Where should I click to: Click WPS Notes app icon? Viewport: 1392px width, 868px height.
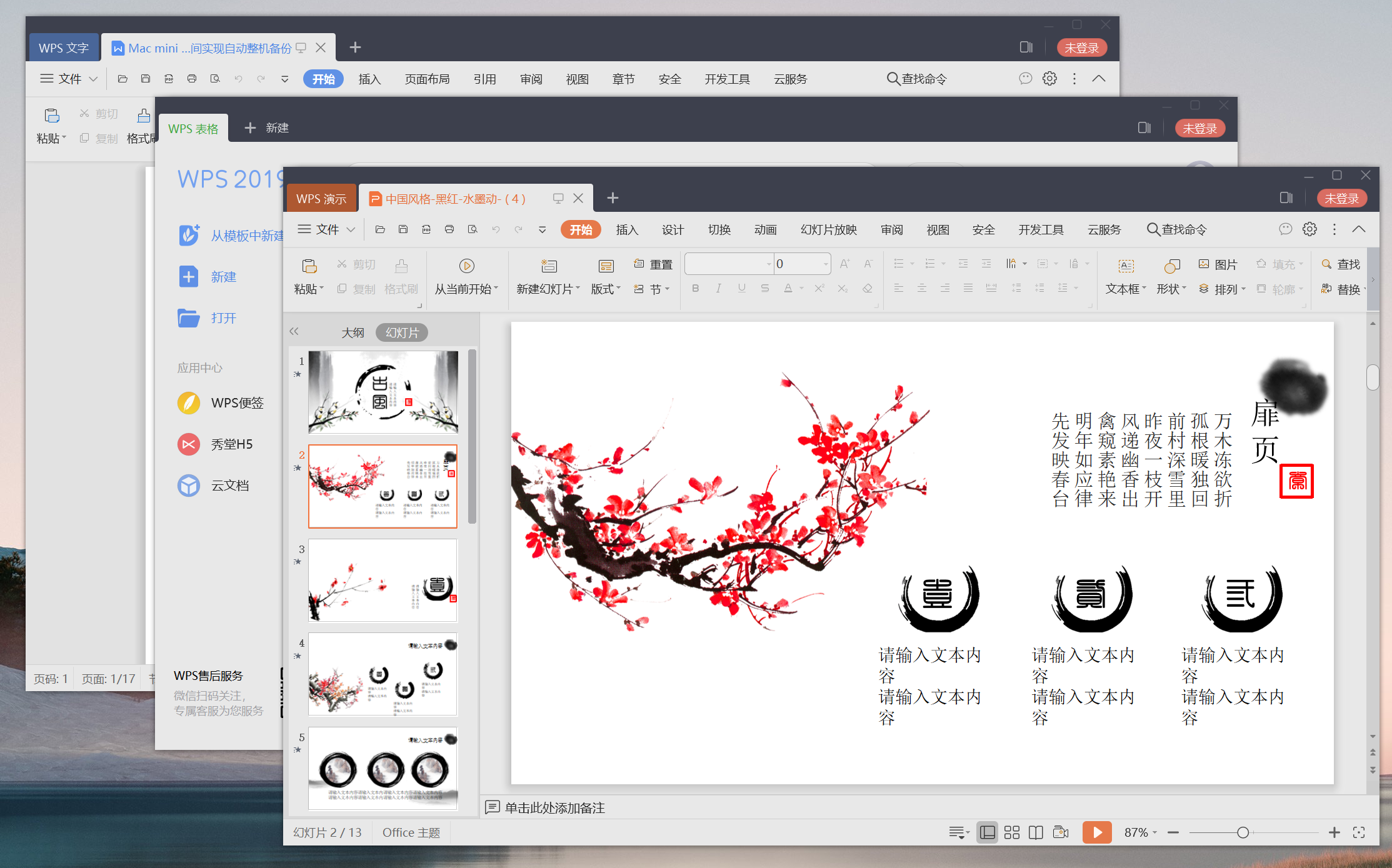[x=189, y=403]
